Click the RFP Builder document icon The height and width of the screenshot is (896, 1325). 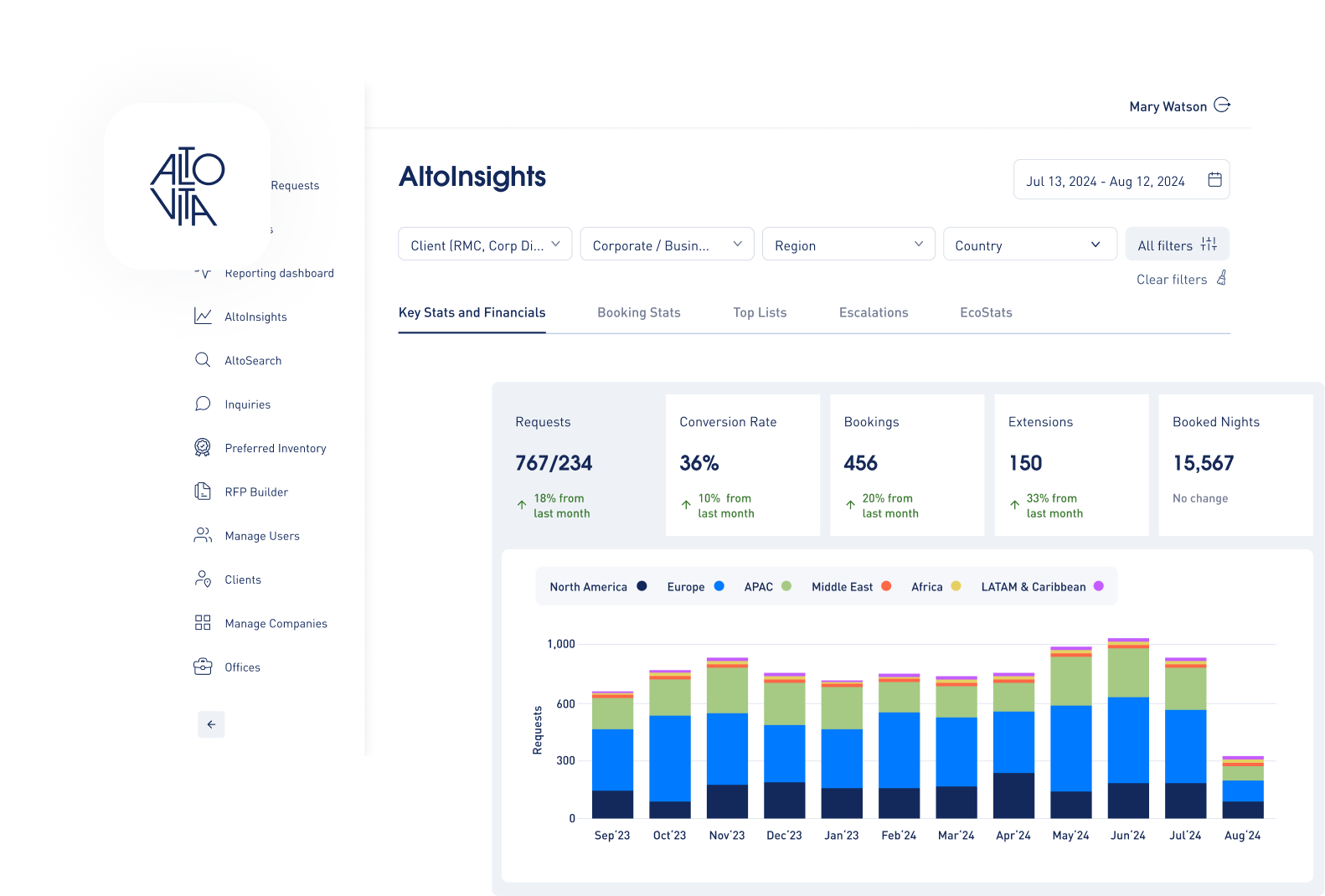203,492
